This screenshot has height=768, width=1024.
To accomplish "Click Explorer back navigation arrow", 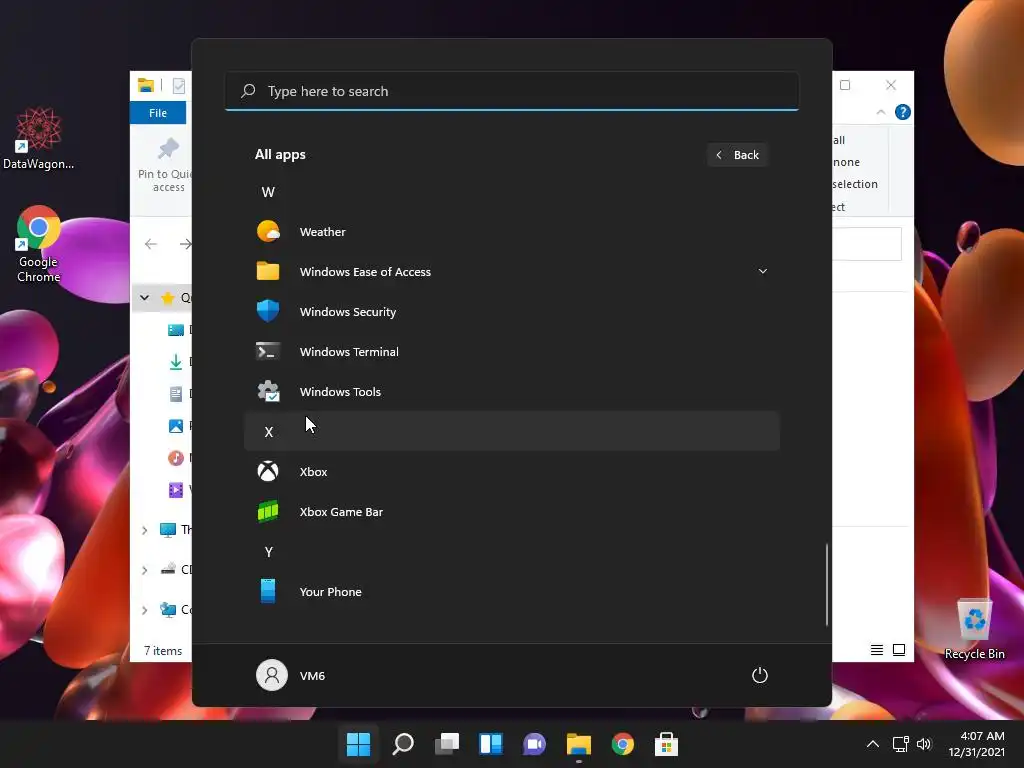I will coord(151,244).
